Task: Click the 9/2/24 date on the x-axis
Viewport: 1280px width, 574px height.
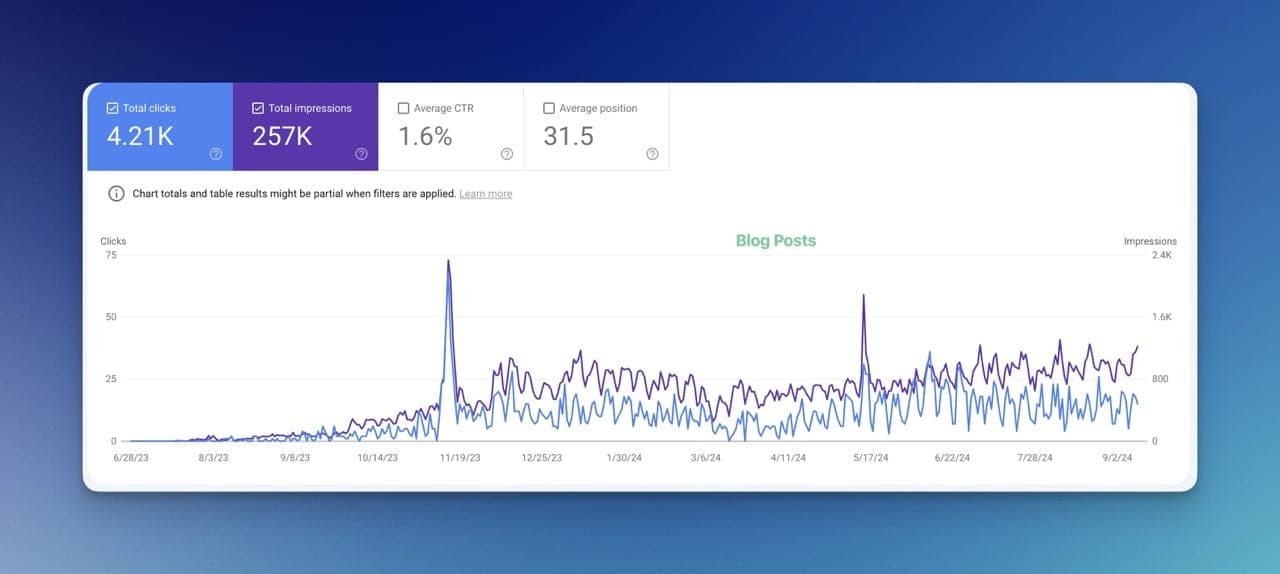Action: click(x=1117, y=458)
